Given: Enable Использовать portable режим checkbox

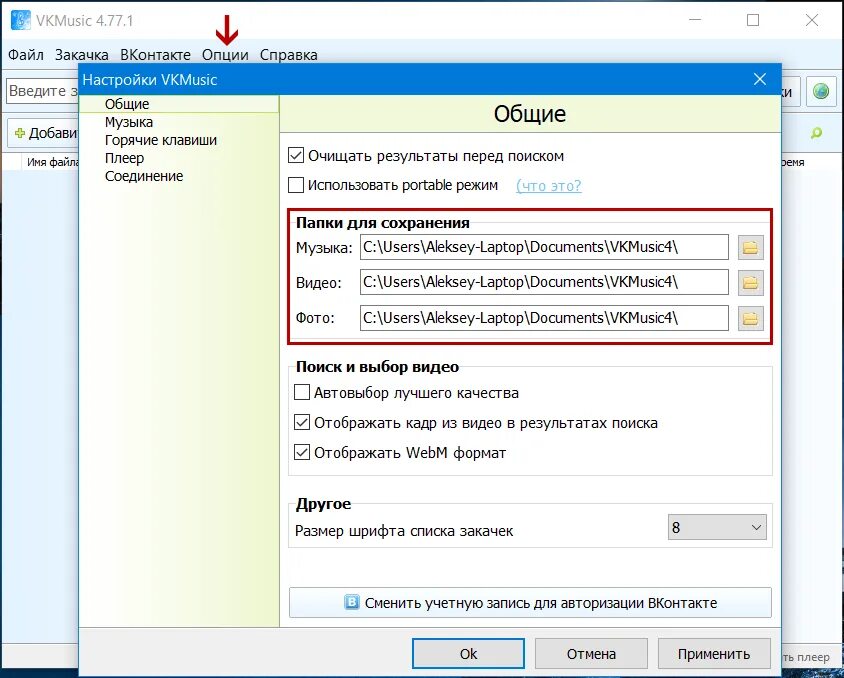Looking at the screenshot, I should click(x=296, y=185).
